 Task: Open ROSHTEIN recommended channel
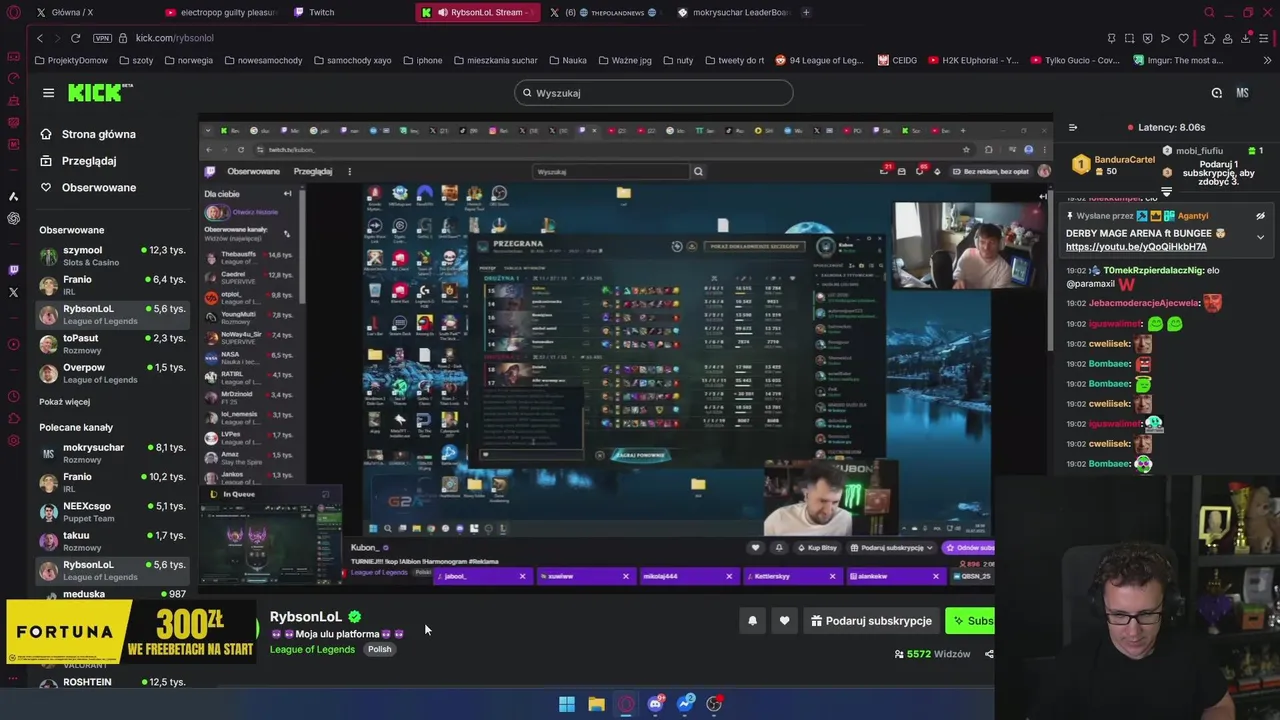(112, 682)
